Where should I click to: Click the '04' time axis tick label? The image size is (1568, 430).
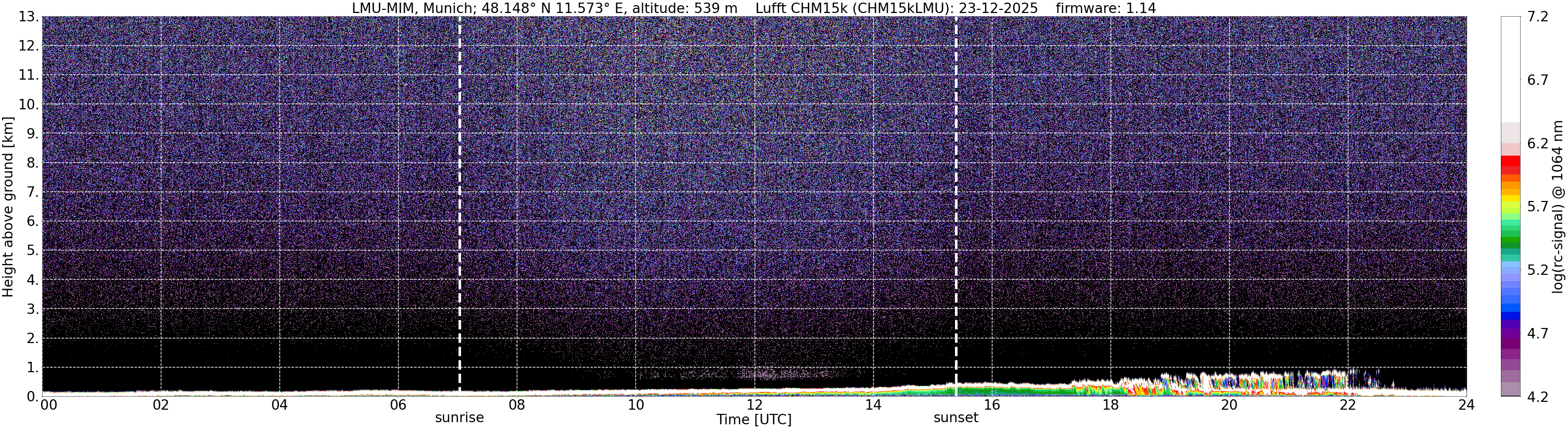pos(279,405)
